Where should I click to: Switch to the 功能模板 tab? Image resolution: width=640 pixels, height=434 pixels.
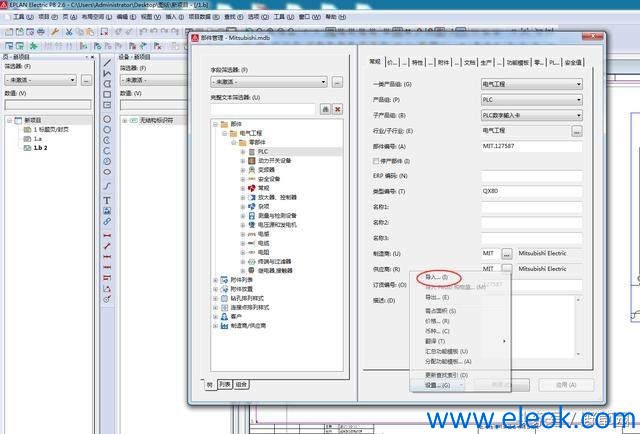518,62
